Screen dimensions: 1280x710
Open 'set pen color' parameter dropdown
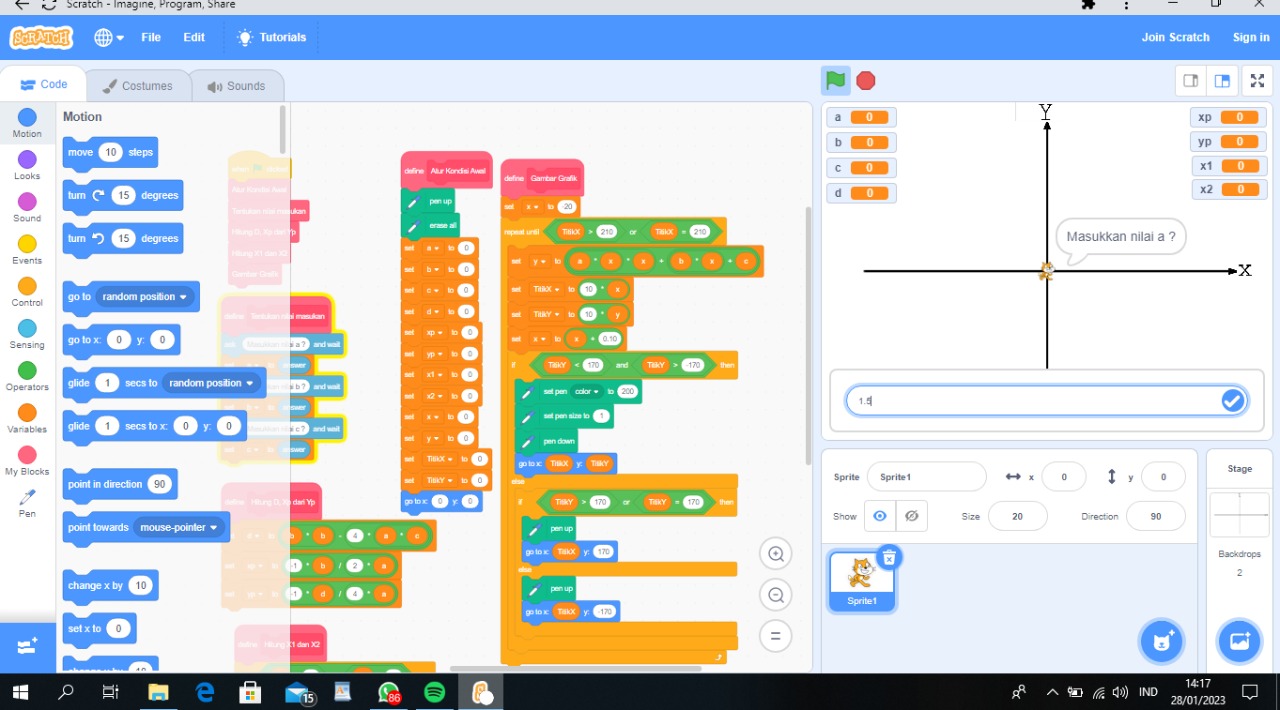coord(586,391)
